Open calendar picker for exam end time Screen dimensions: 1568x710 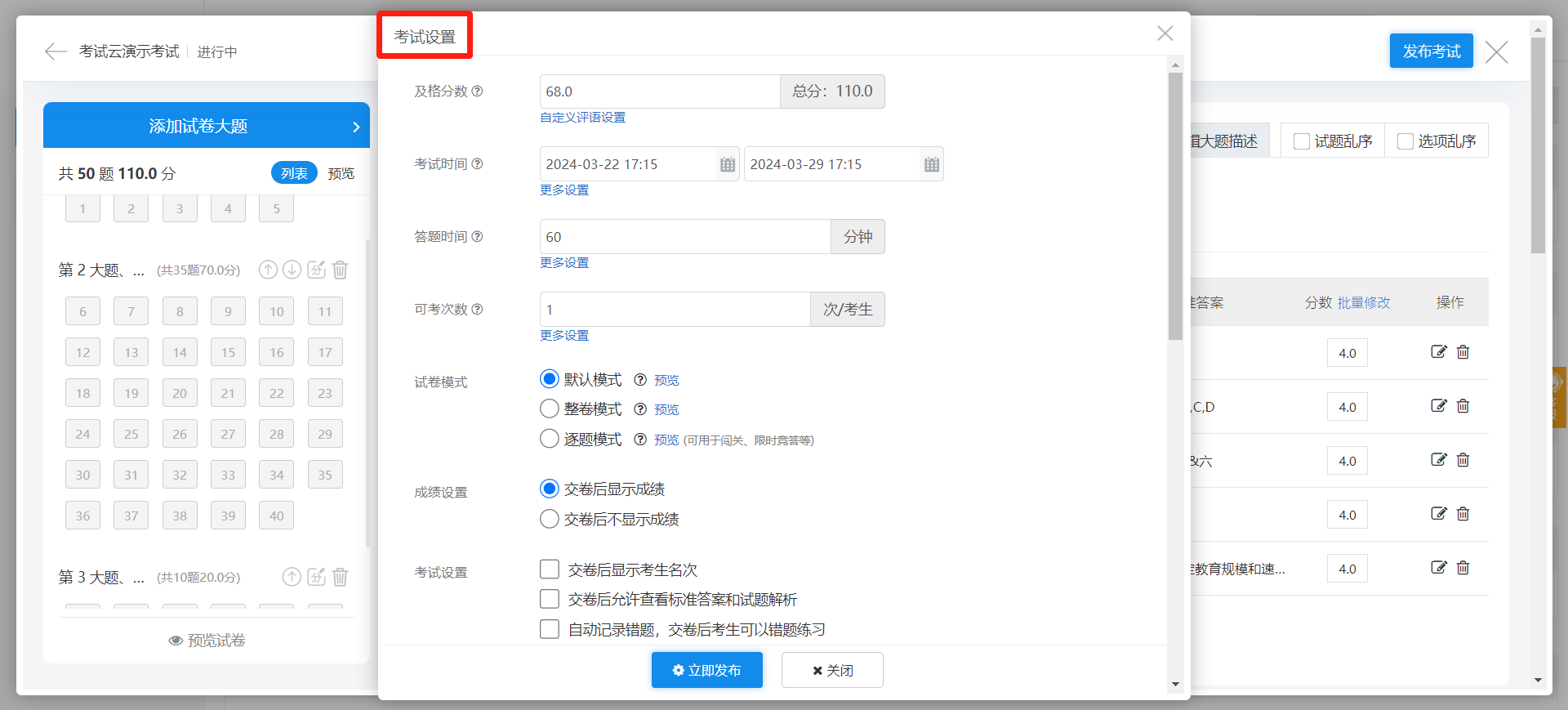[931, 165]
